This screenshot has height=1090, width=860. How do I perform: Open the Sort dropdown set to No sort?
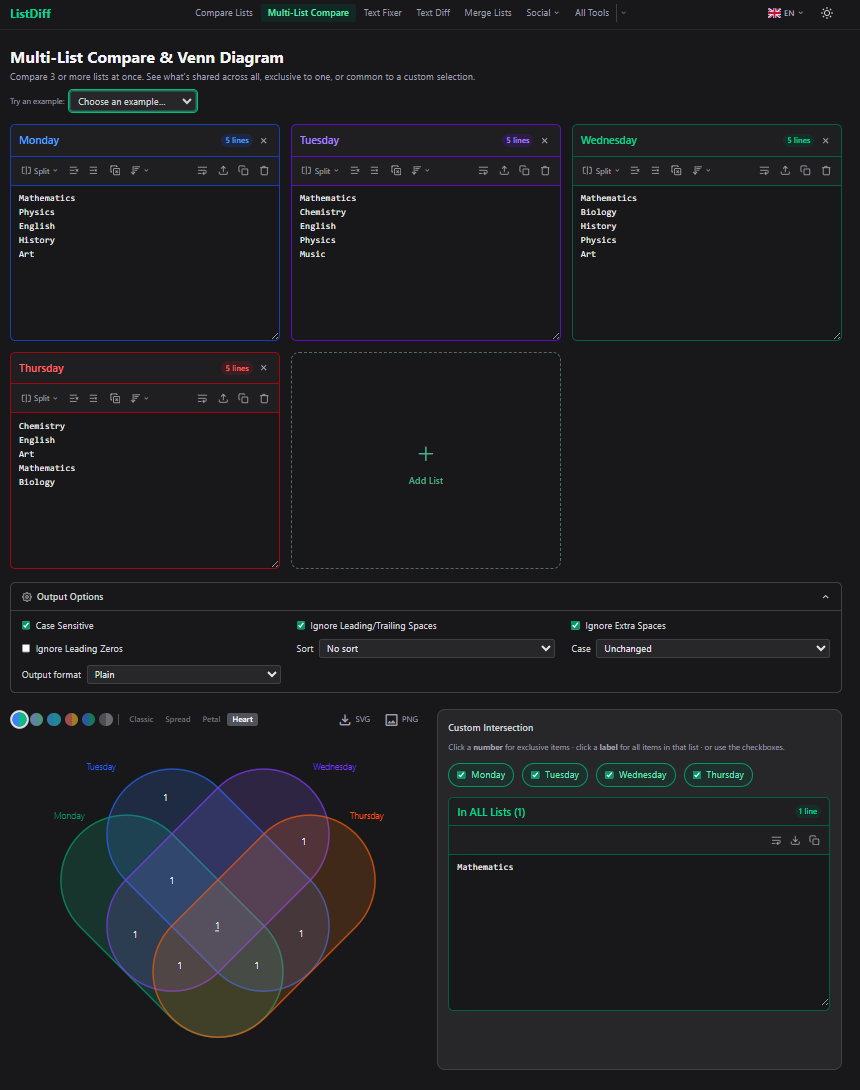(437, 649)
